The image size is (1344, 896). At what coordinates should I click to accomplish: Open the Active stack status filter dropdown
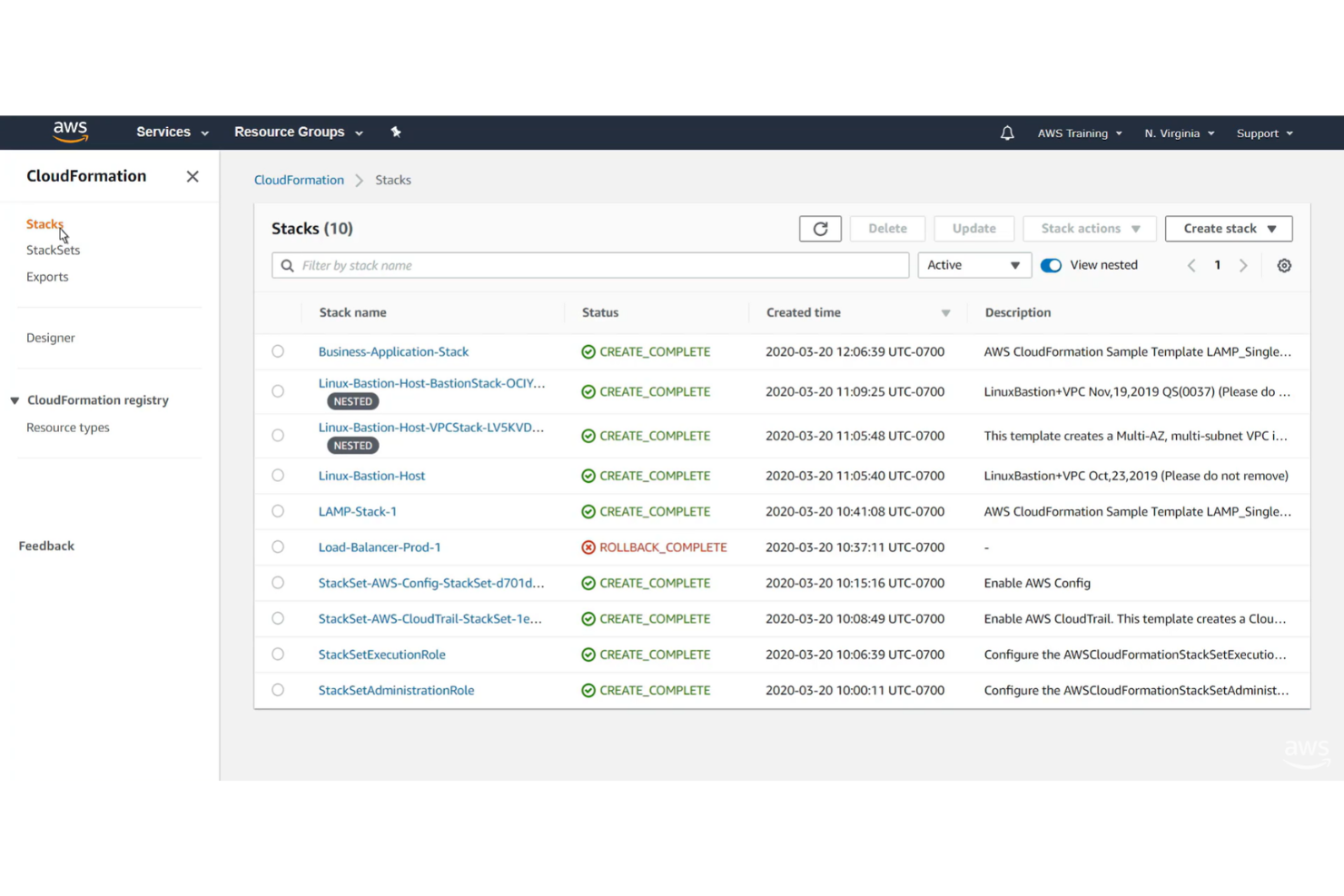coord(973,265)
